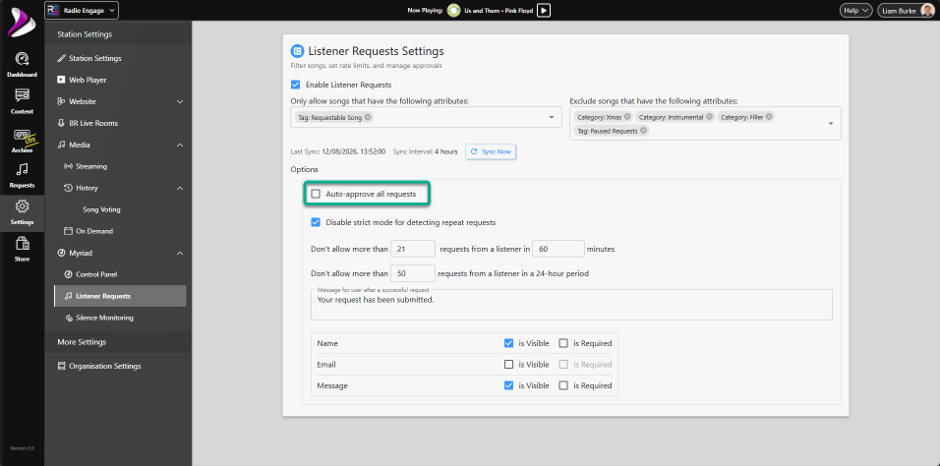Collapse the Myriad section chevron

click(x=180, y=253)
